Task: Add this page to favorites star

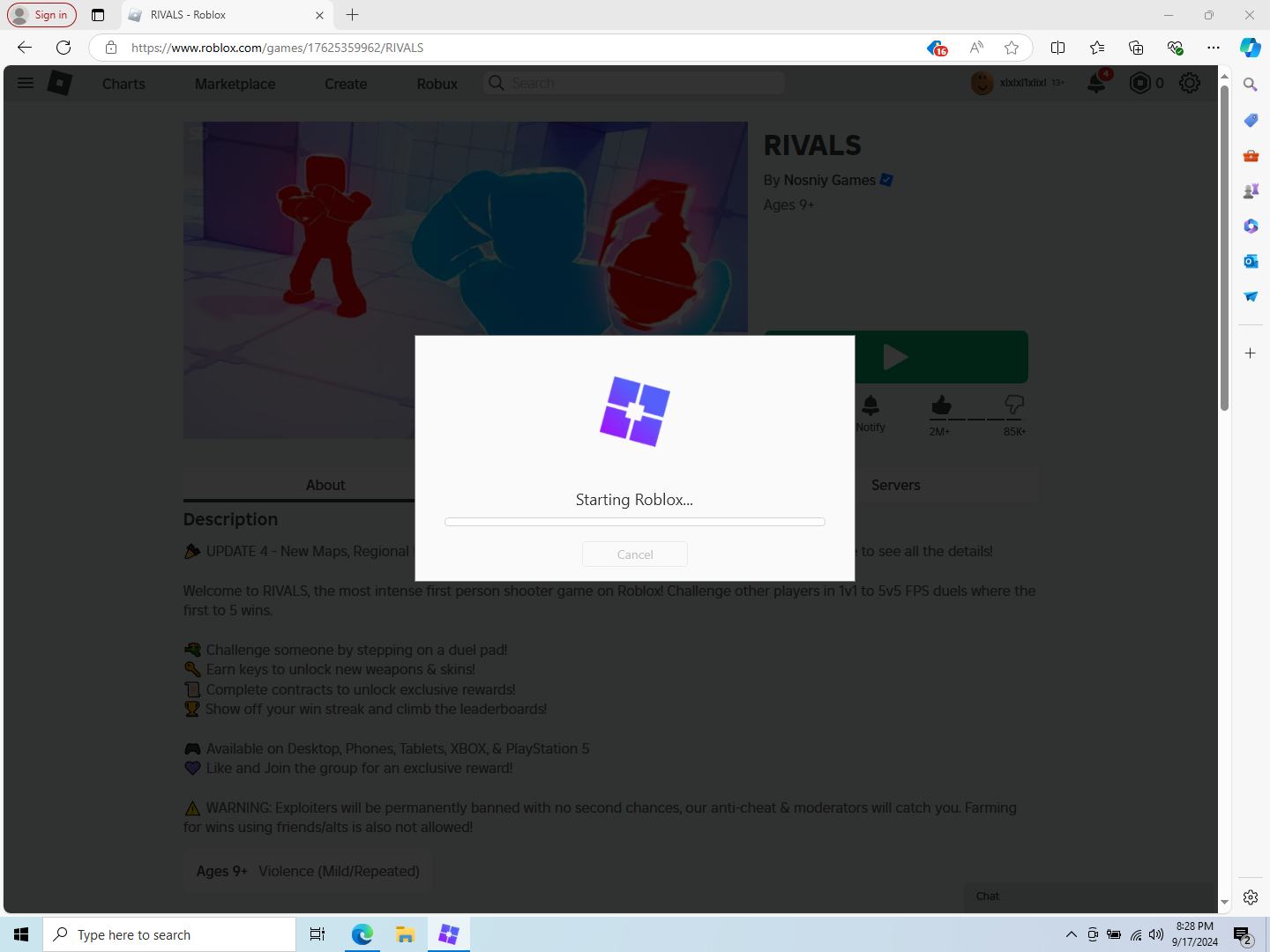Action: (x=1012, y=48)
